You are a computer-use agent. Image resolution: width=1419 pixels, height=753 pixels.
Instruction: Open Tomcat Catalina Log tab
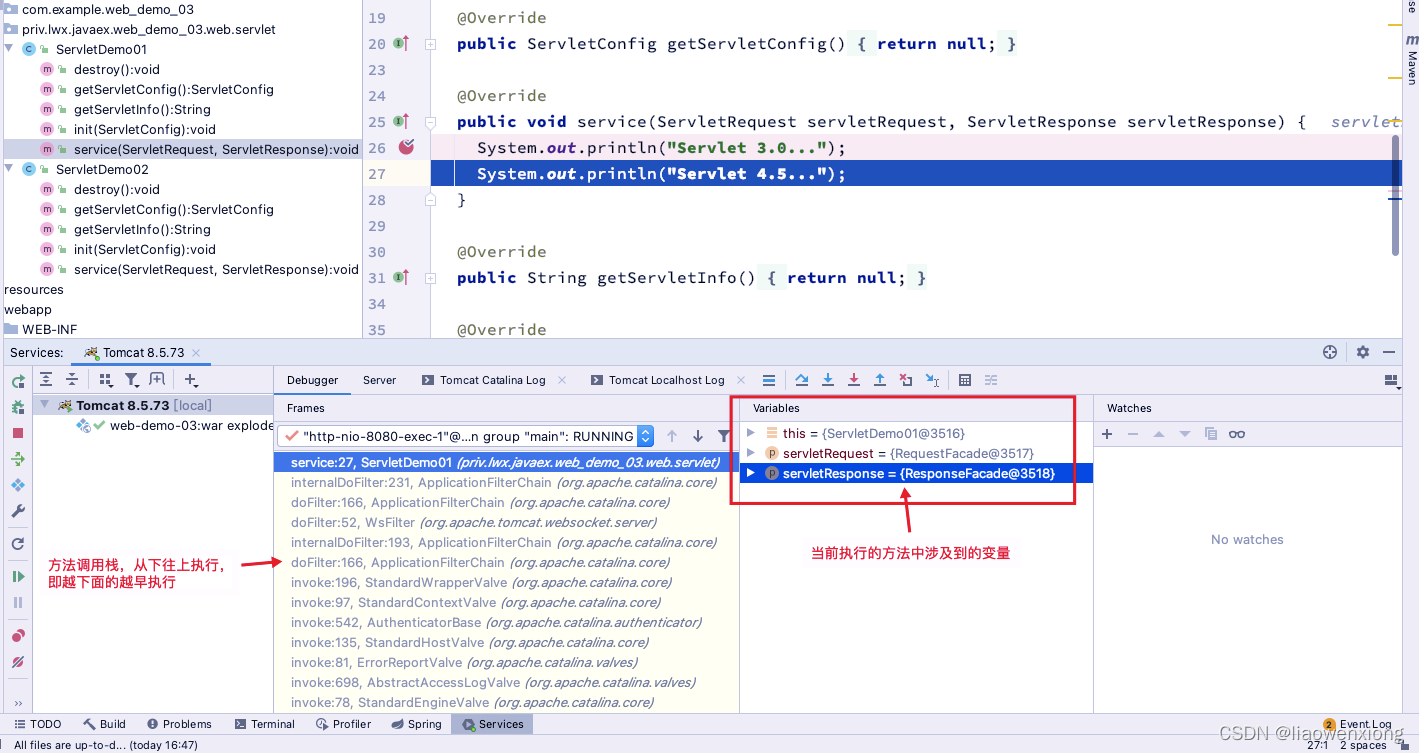click(x=483, y=380)
